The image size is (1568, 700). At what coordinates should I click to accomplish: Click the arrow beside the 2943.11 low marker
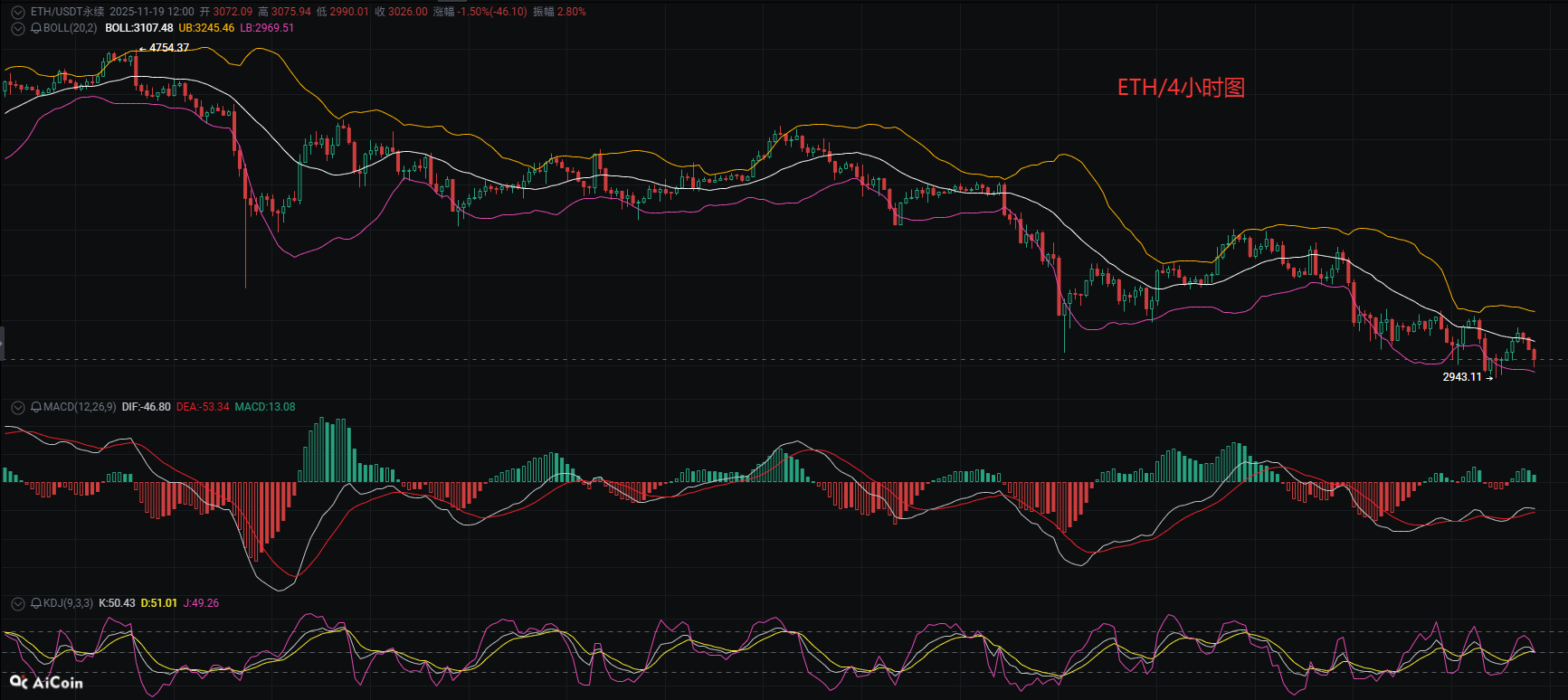[x=1489, y=377]
